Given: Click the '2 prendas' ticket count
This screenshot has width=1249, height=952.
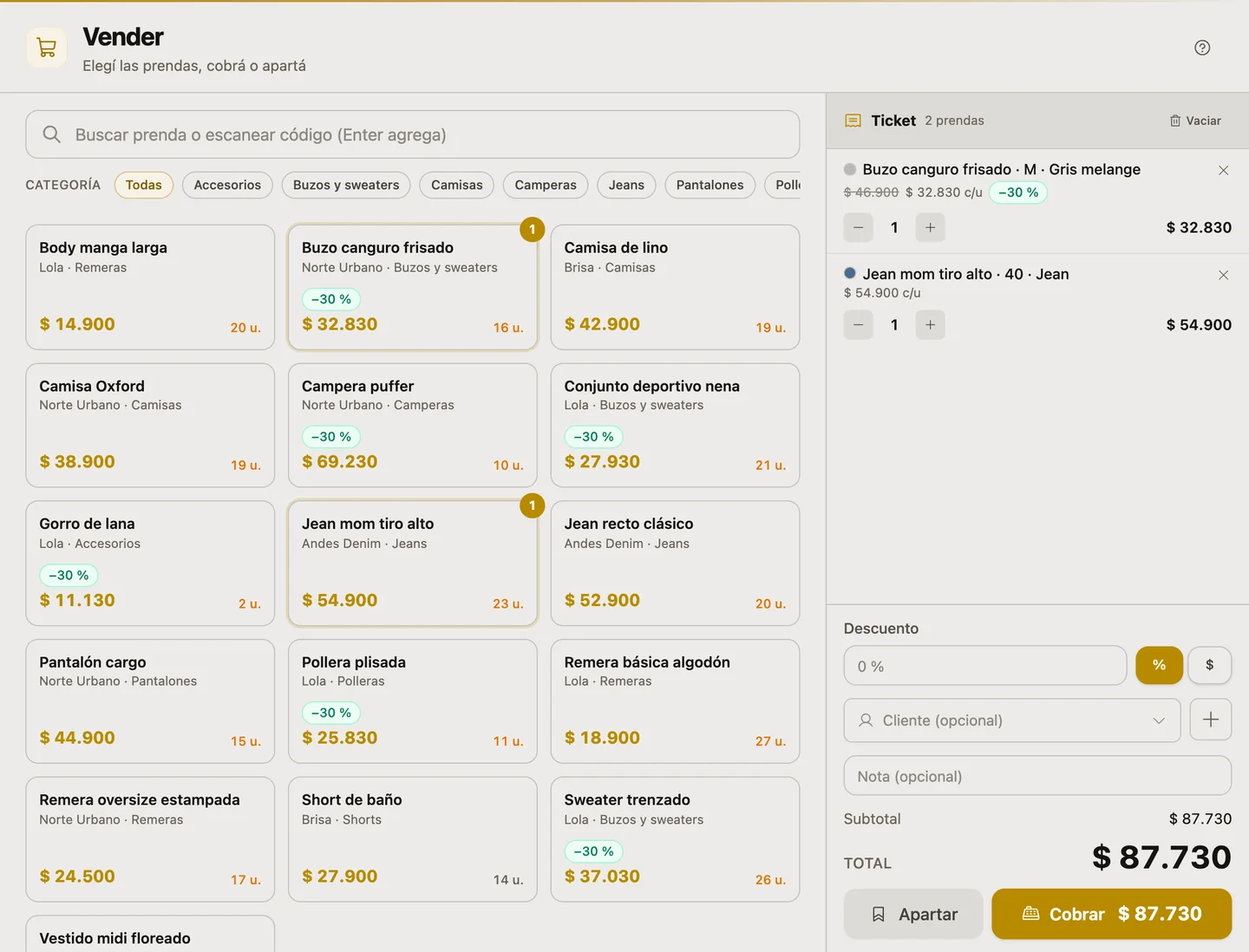Looking at the screenshot, I should tap(954, 121).
